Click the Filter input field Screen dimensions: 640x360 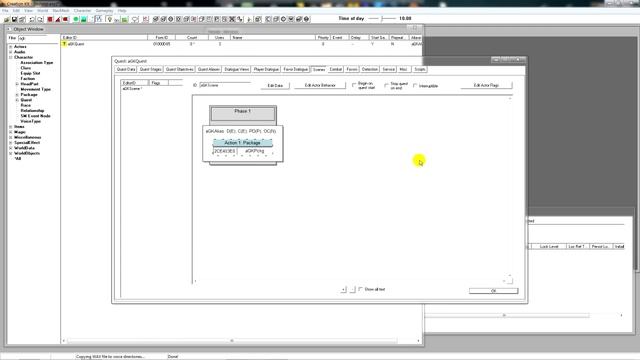[38, 38]
